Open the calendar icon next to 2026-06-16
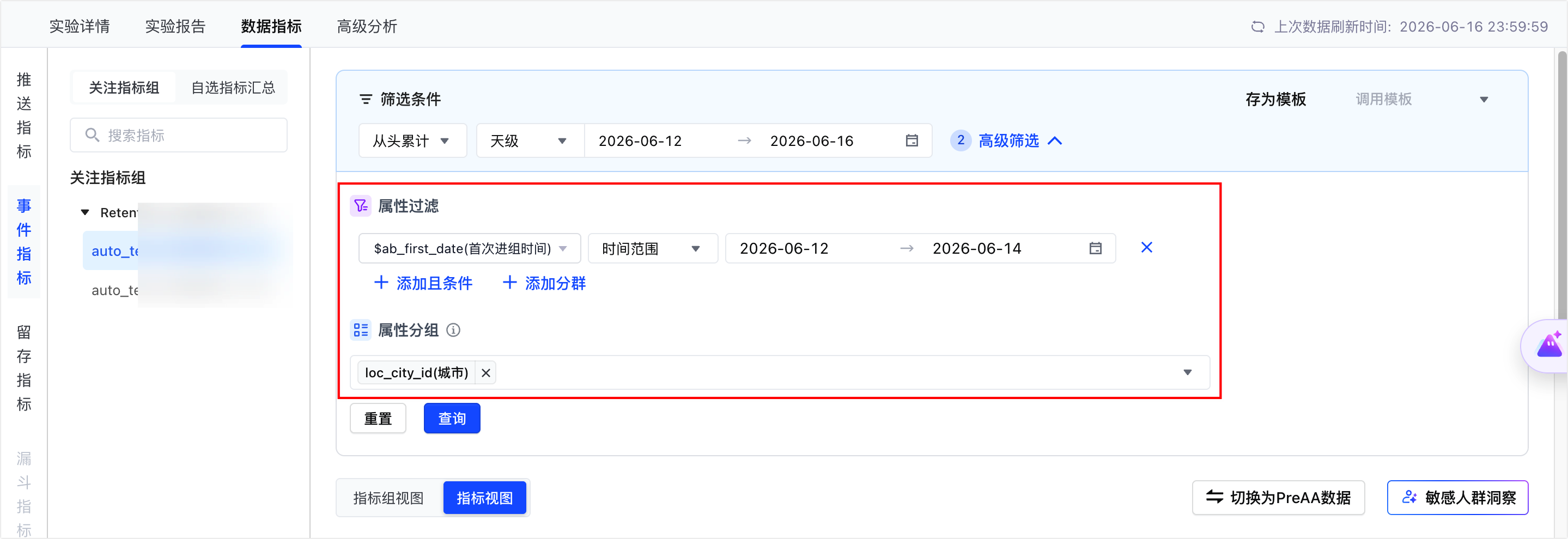 [x=911, y=140]
